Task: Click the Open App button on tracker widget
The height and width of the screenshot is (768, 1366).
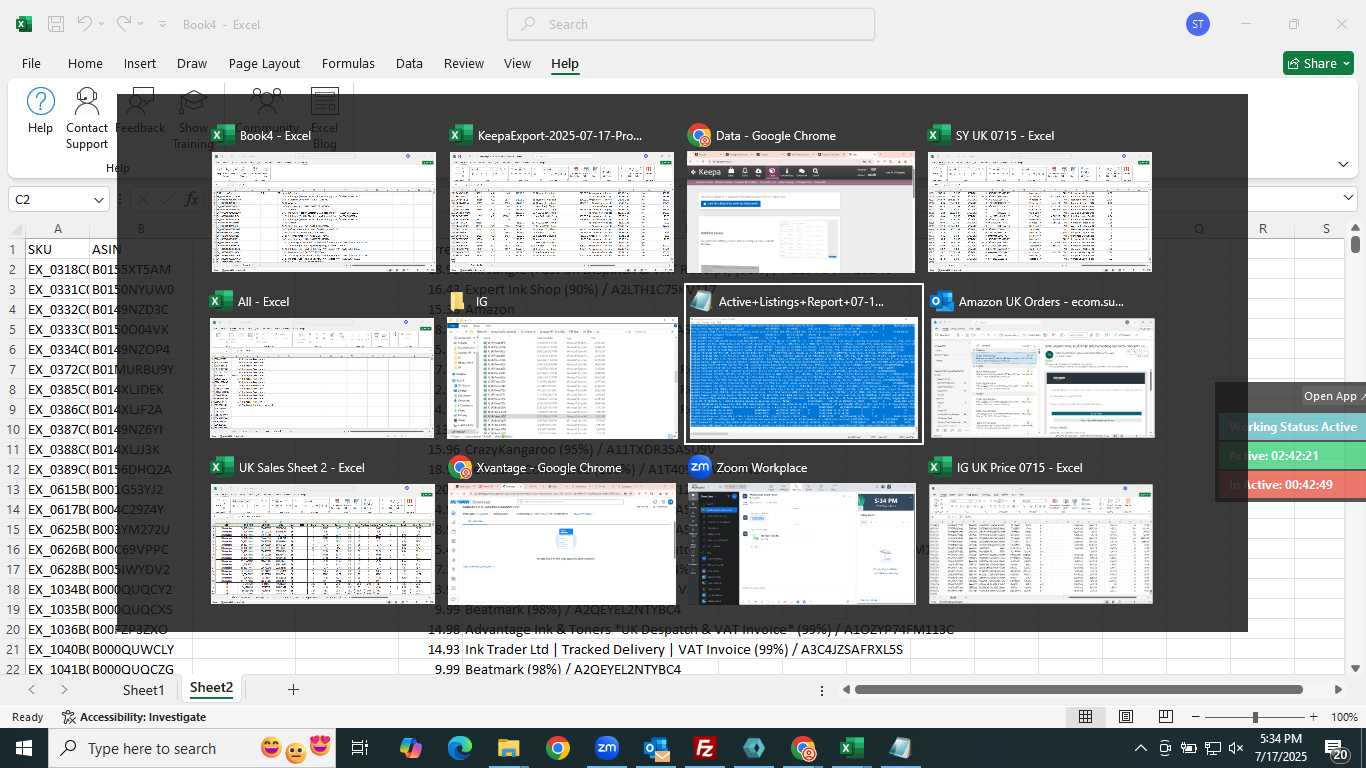Action: 1333,396
